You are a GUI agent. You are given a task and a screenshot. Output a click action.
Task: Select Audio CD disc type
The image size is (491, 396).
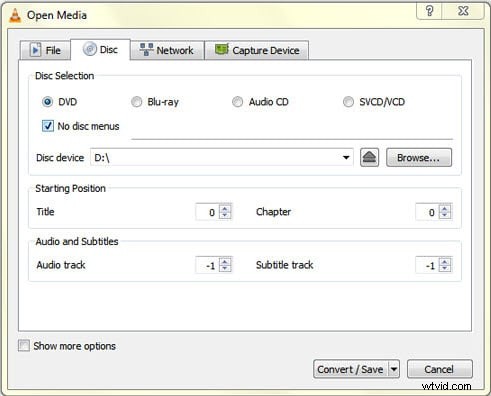[237, 102]
